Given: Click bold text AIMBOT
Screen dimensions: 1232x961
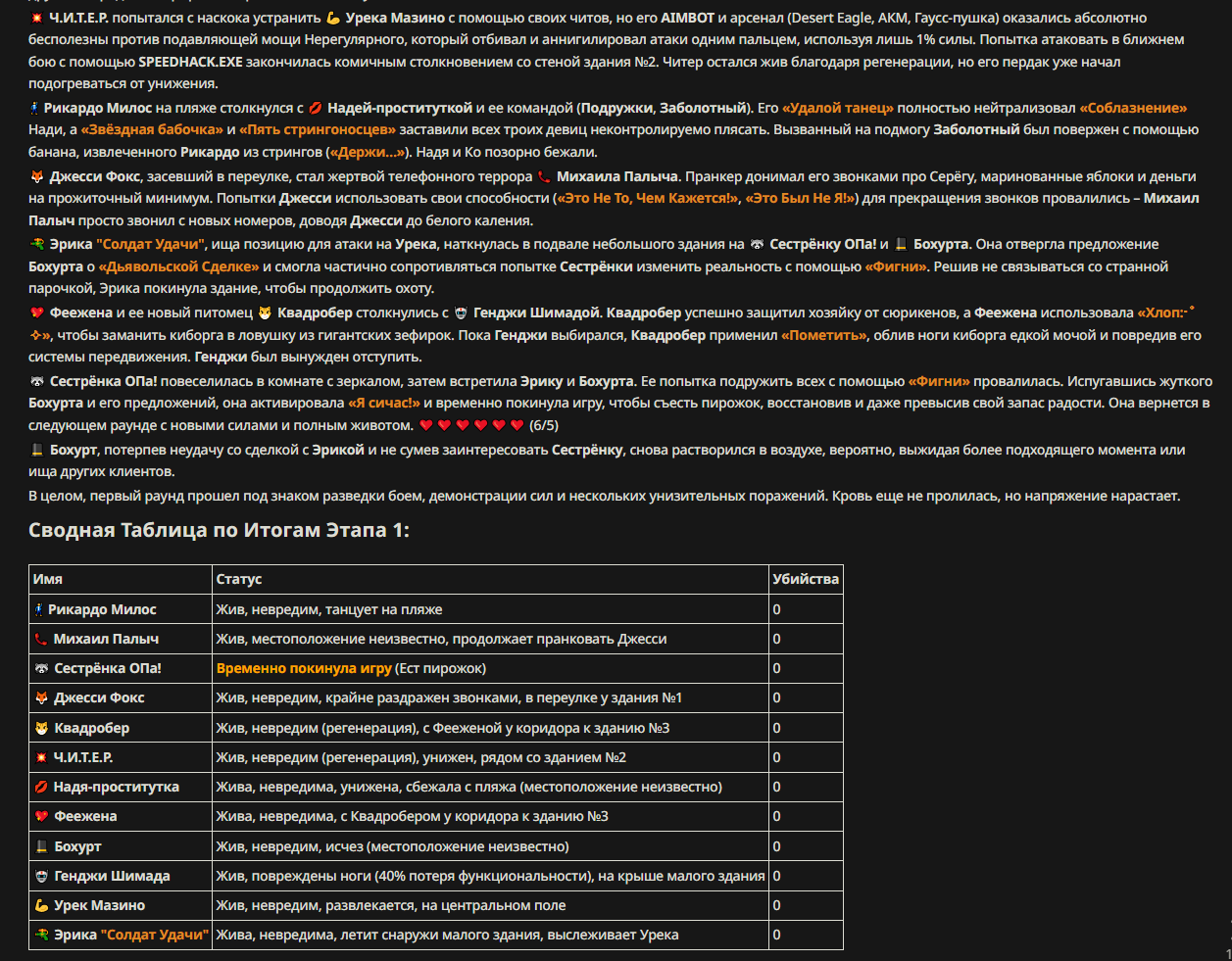Looking at the screenshot, I should pos(688,18).
